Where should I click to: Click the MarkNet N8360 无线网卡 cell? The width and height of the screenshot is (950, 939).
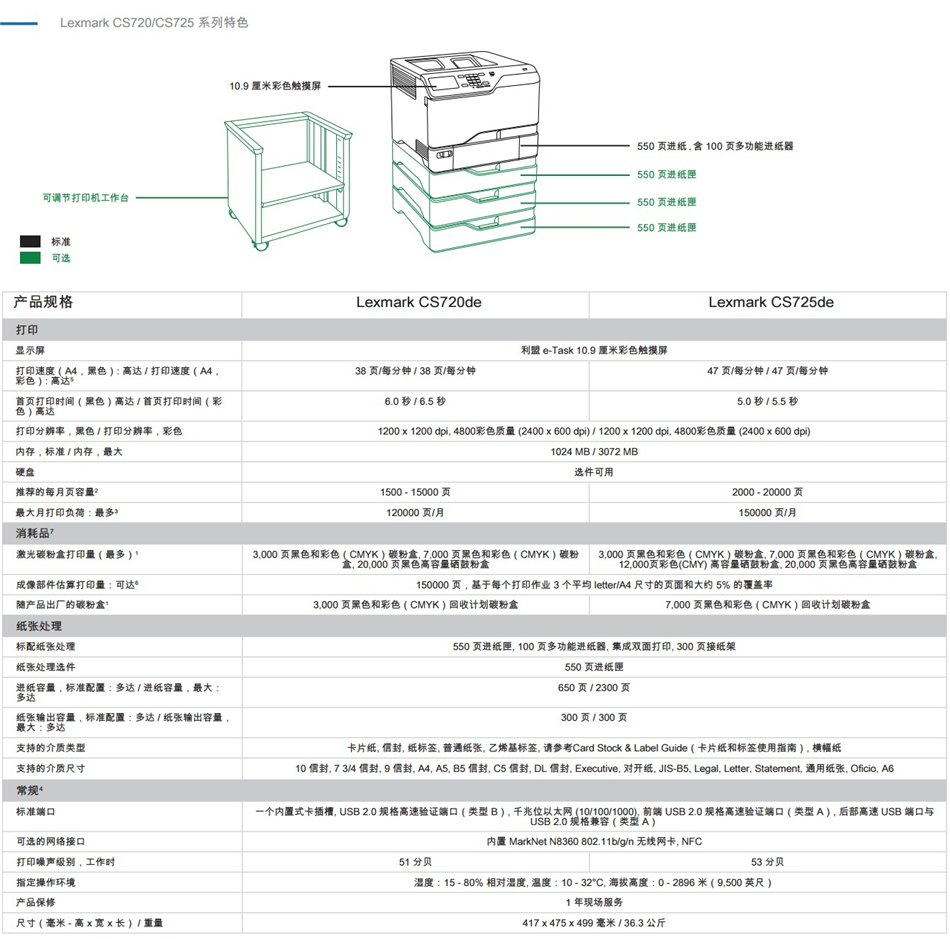[594, 841]
